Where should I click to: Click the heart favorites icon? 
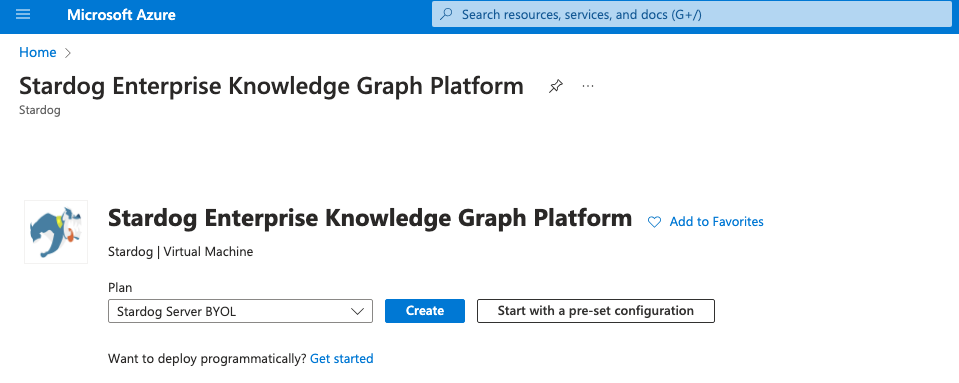(x=654, y=222)
